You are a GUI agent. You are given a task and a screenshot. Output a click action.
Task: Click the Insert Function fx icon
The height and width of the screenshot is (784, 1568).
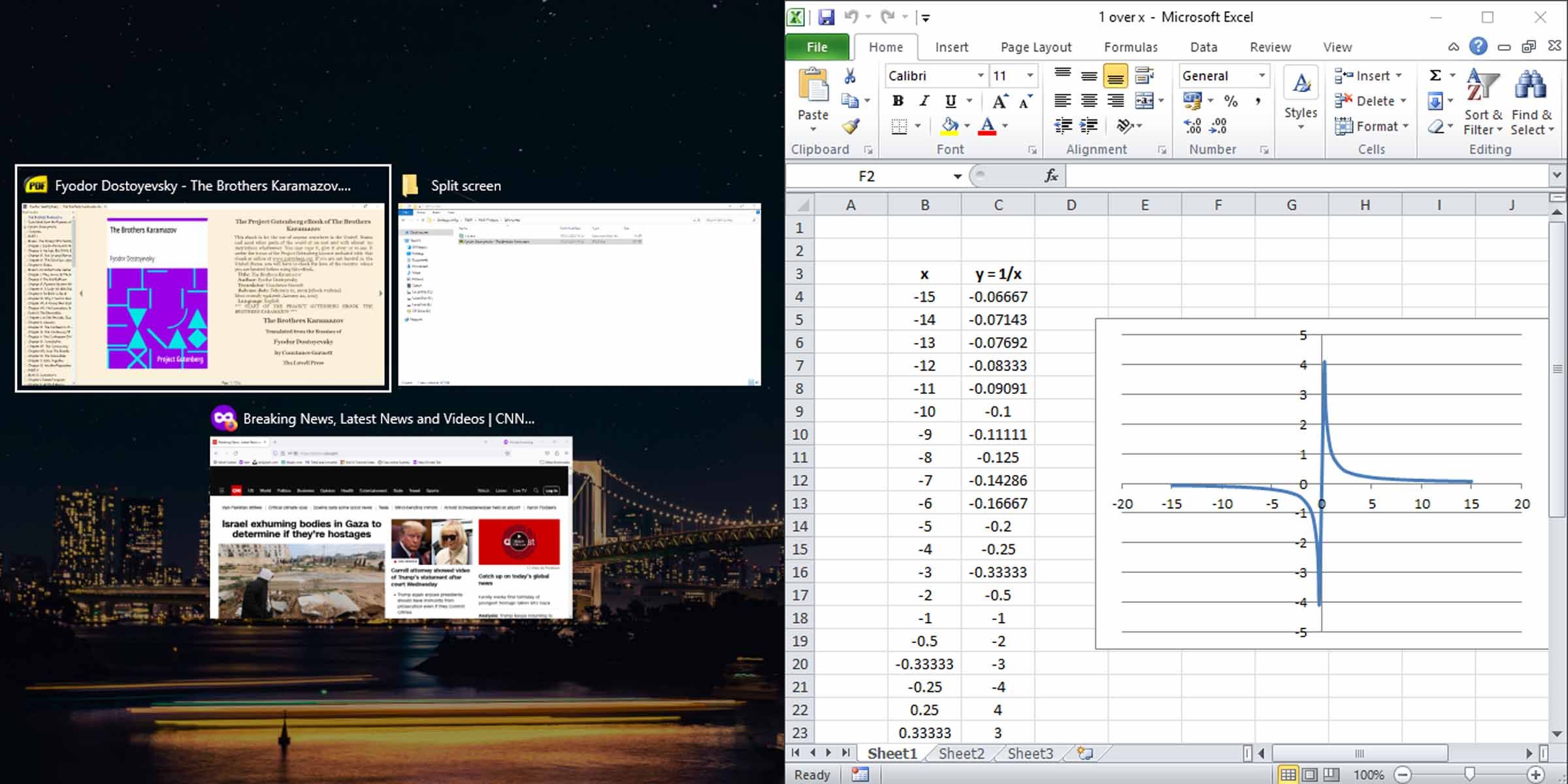pos(1051,175)
